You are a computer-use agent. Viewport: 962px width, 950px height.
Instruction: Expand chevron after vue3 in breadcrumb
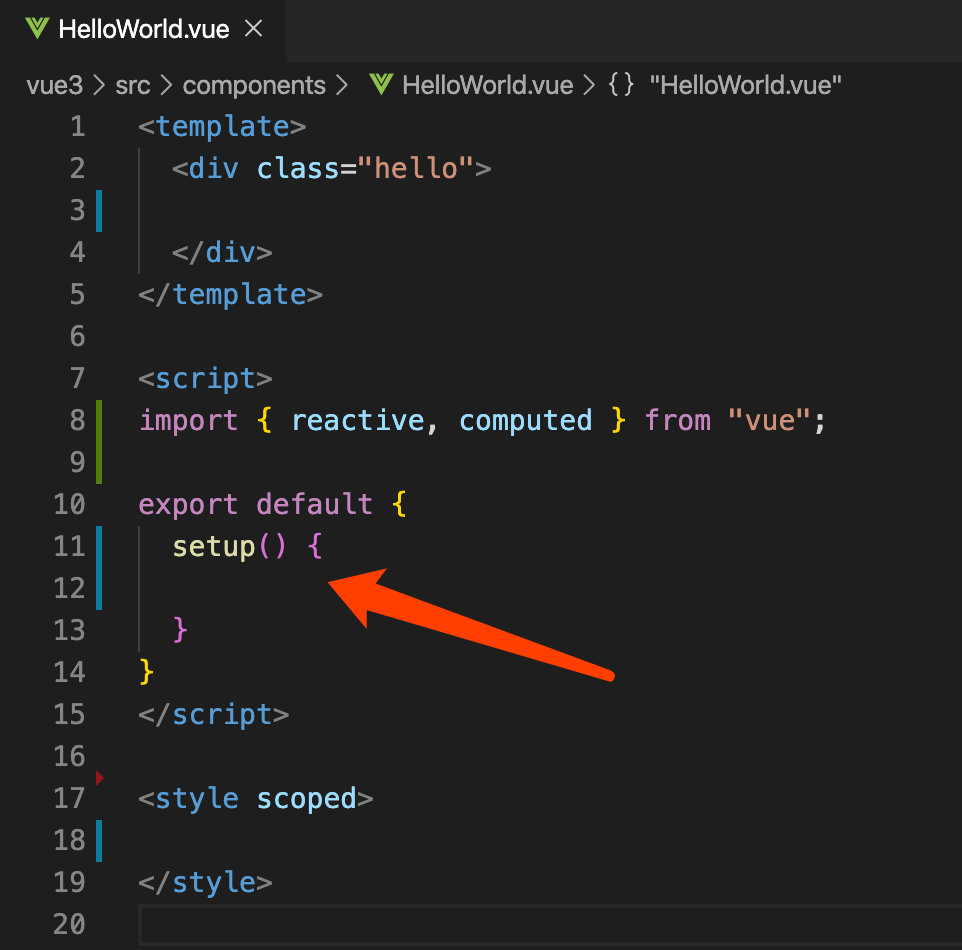(x=99, y=85)
